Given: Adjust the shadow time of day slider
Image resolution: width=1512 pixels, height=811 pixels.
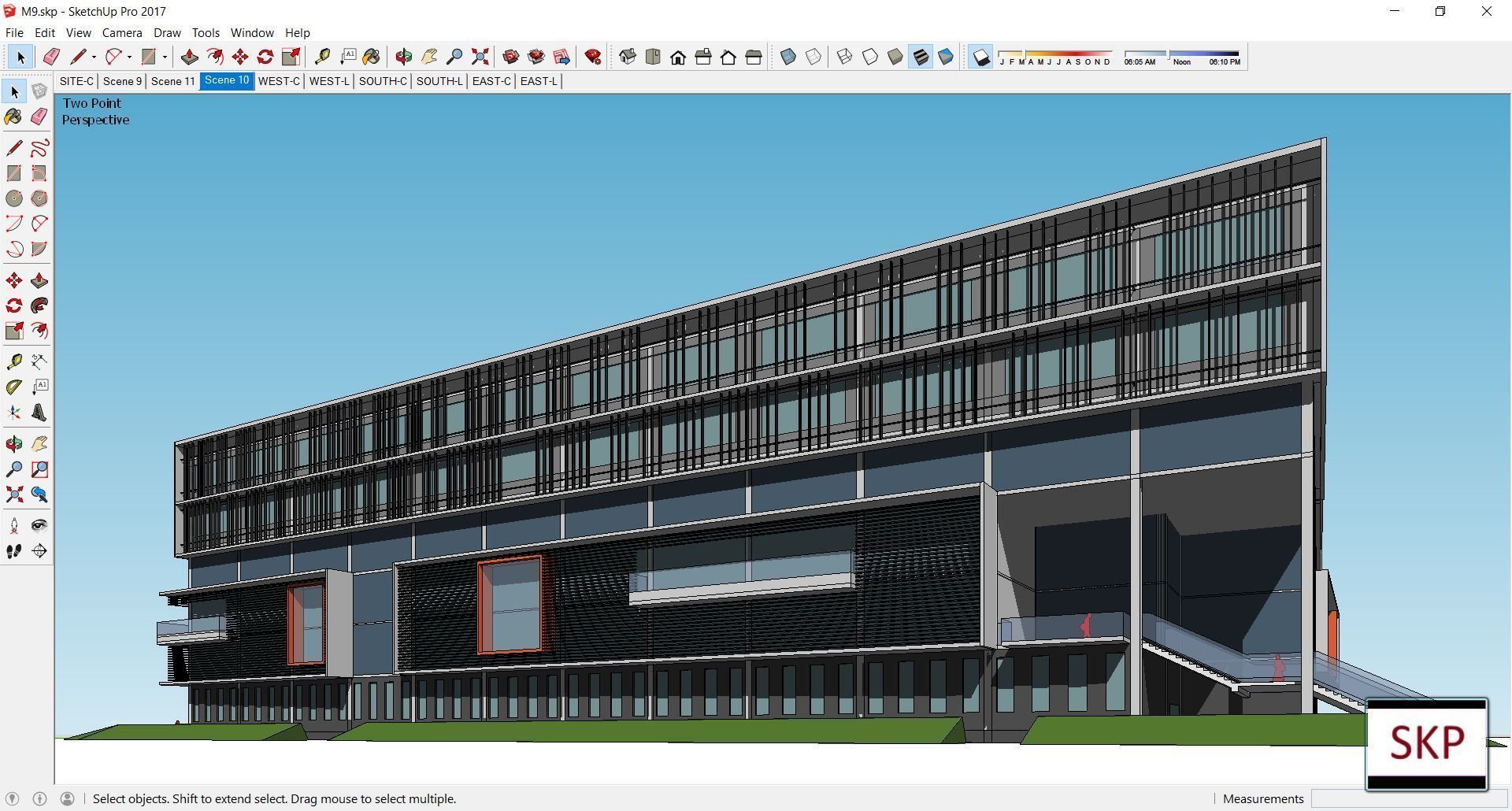Looking at the screenshot, I should (x=1182, y=57).
